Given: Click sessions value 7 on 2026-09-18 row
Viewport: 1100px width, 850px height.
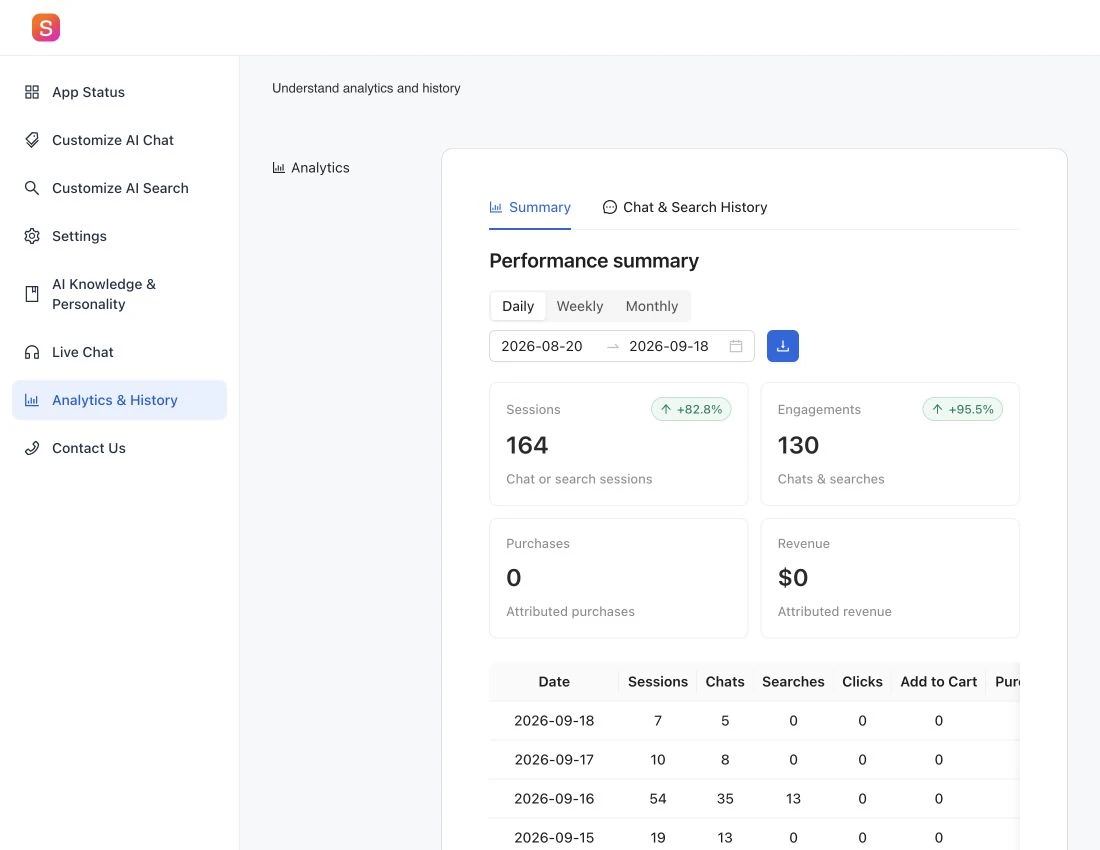Looking at the screenshot, I should 657,720.
